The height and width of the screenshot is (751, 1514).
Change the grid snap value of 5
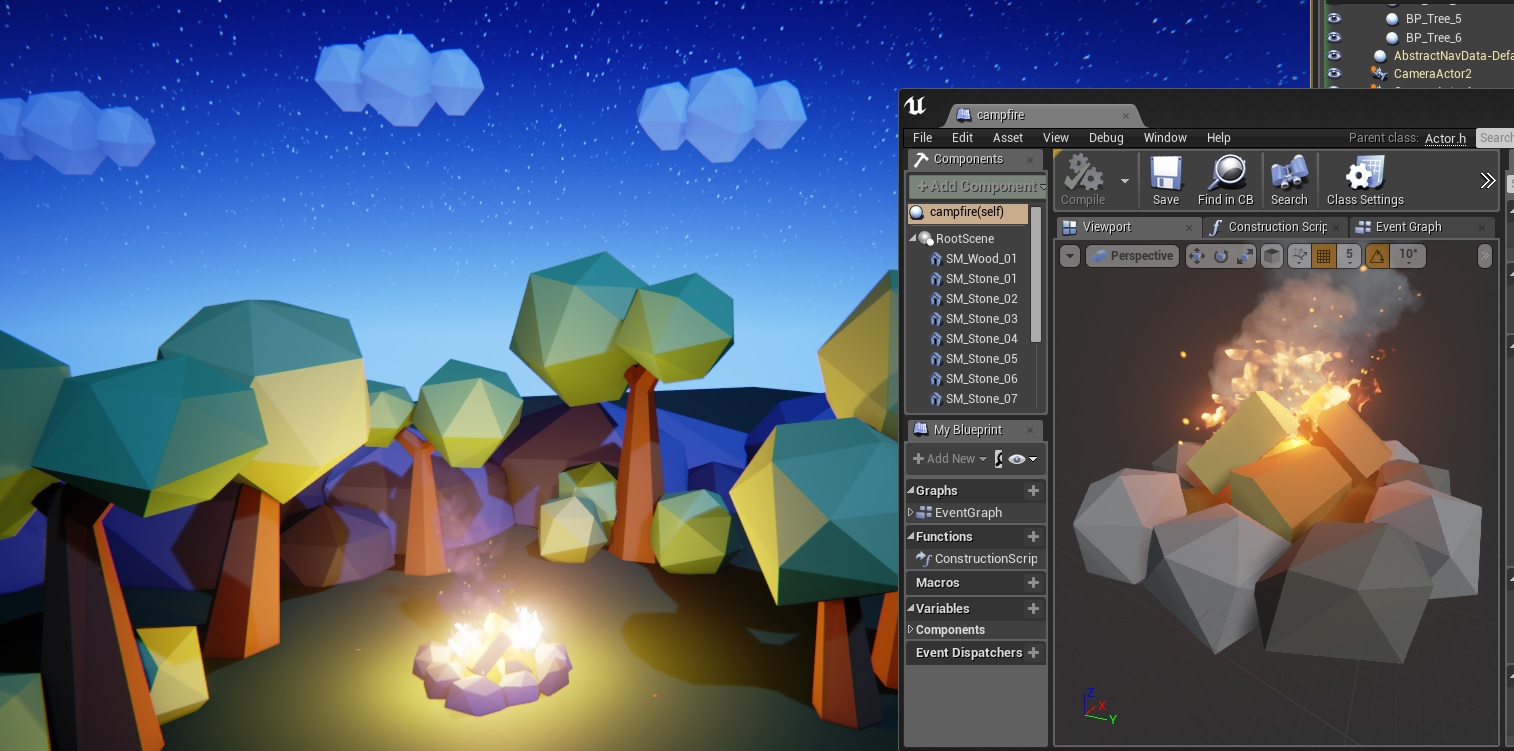1349,256
